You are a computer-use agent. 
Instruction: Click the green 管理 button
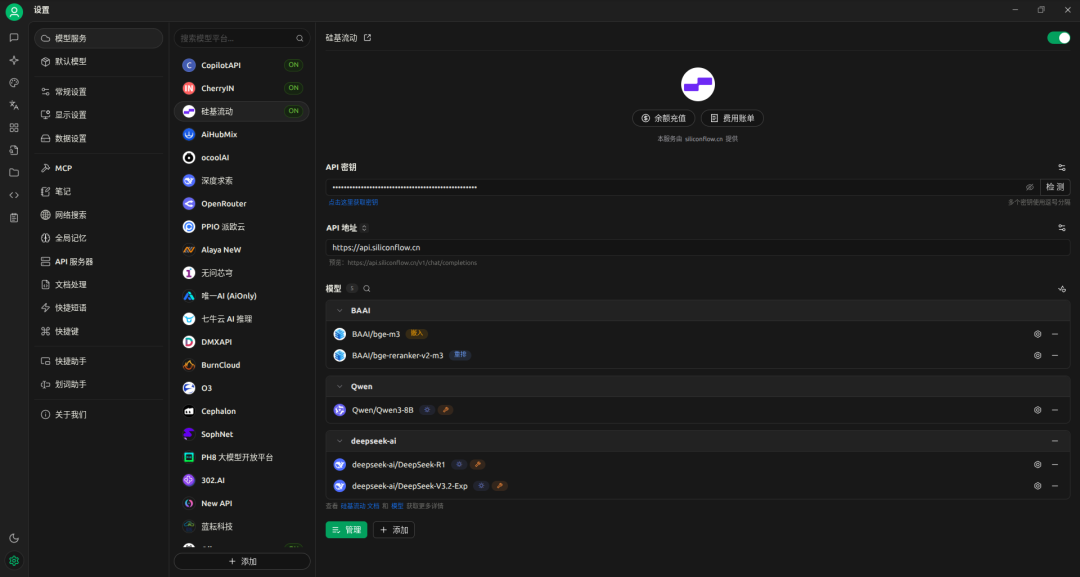(346, 530)
